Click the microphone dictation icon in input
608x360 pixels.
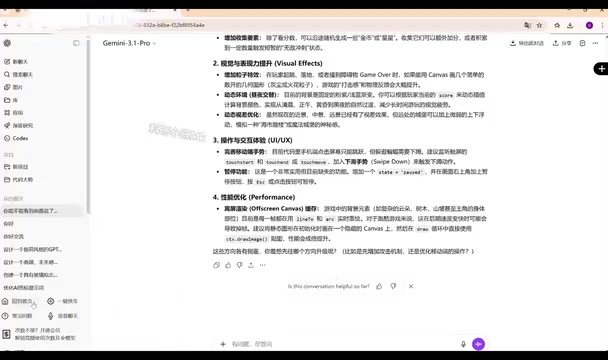coord(463,344)
